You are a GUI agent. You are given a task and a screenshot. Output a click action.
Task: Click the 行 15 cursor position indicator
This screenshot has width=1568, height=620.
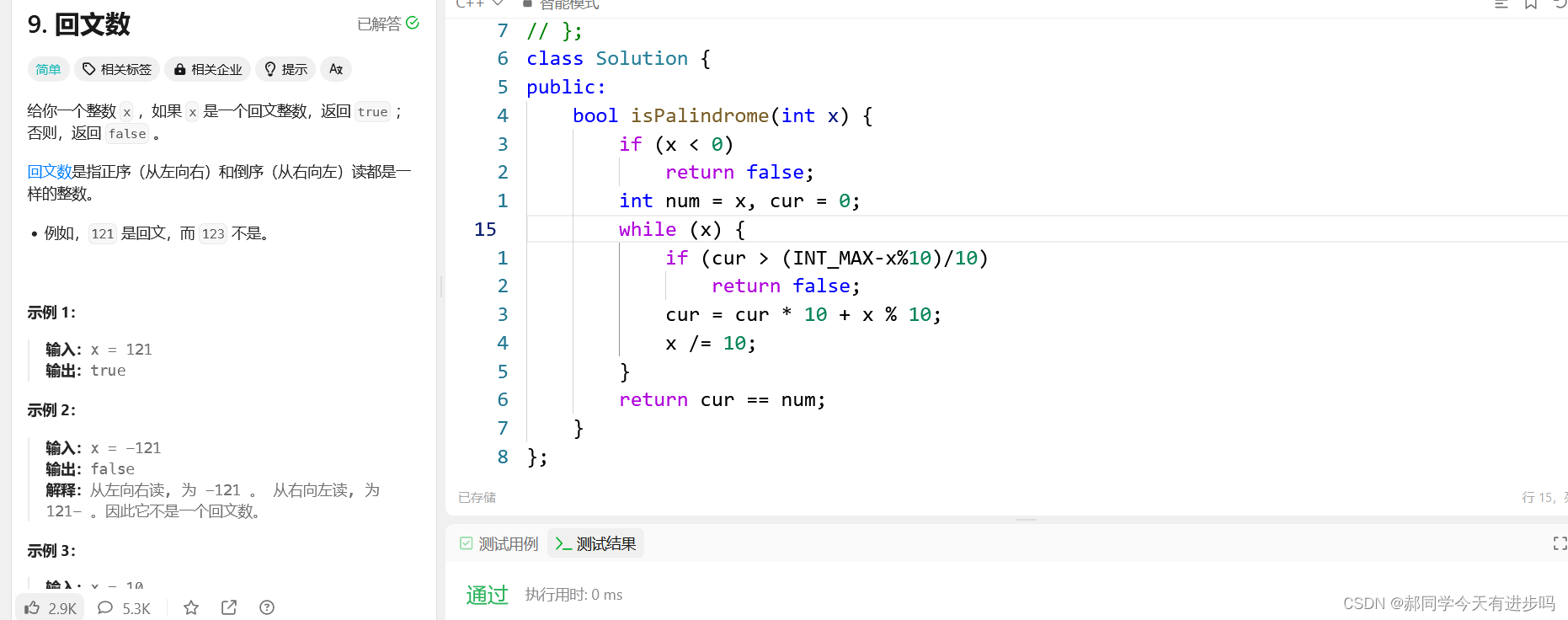pos(1543,498)
